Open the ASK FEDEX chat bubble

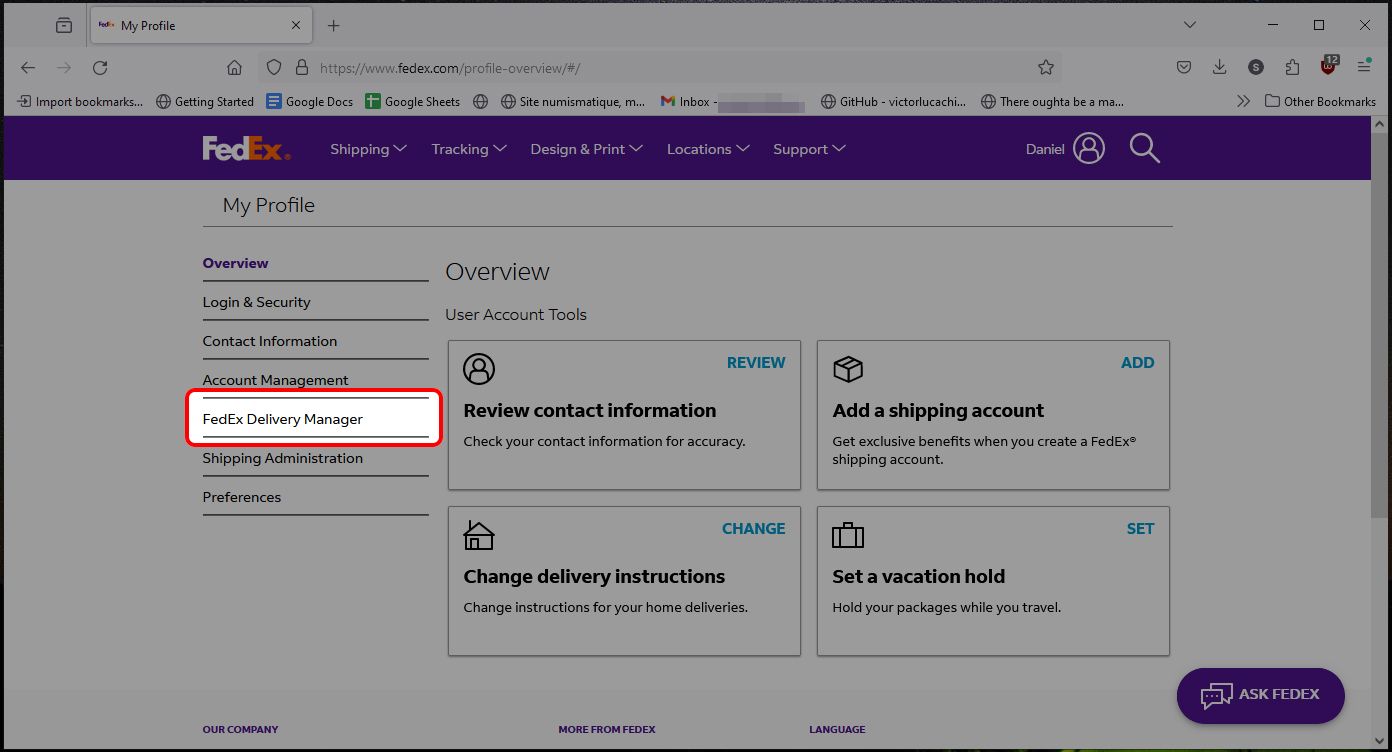pyautogui.click(x=1260, y=695)
